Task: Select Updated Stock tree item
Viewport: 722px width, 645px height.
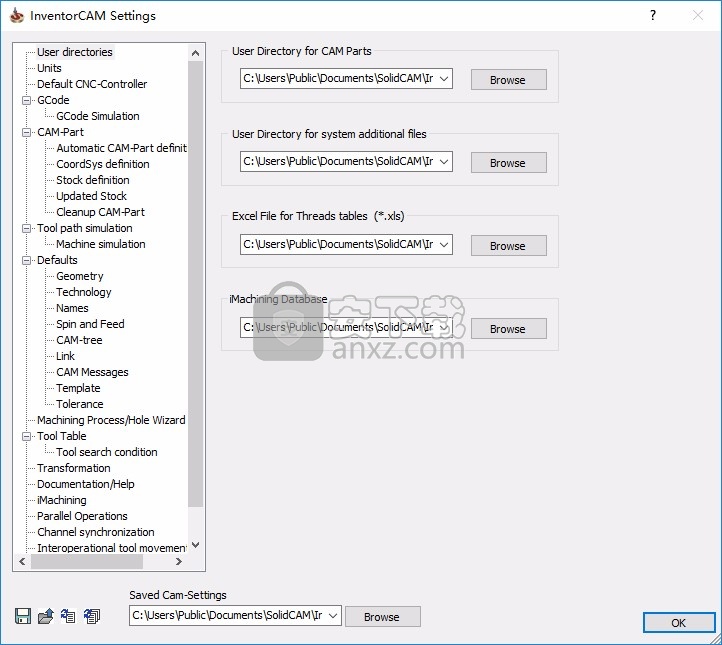Action: tap(91, 196)
